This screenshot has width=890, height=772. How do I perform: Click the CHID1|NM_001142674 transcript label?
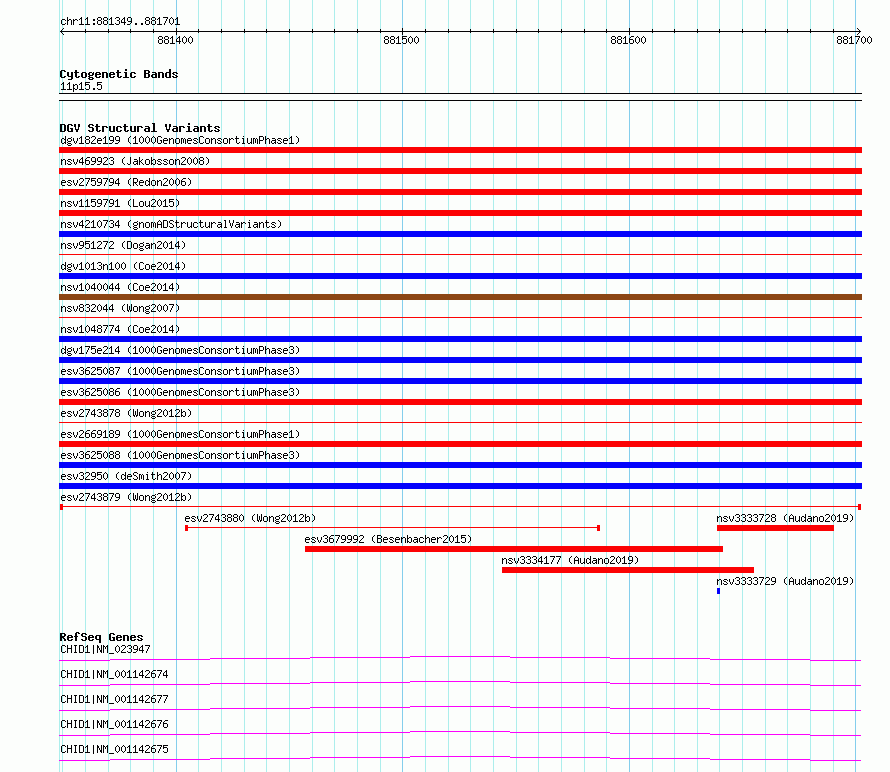[114, 674]
